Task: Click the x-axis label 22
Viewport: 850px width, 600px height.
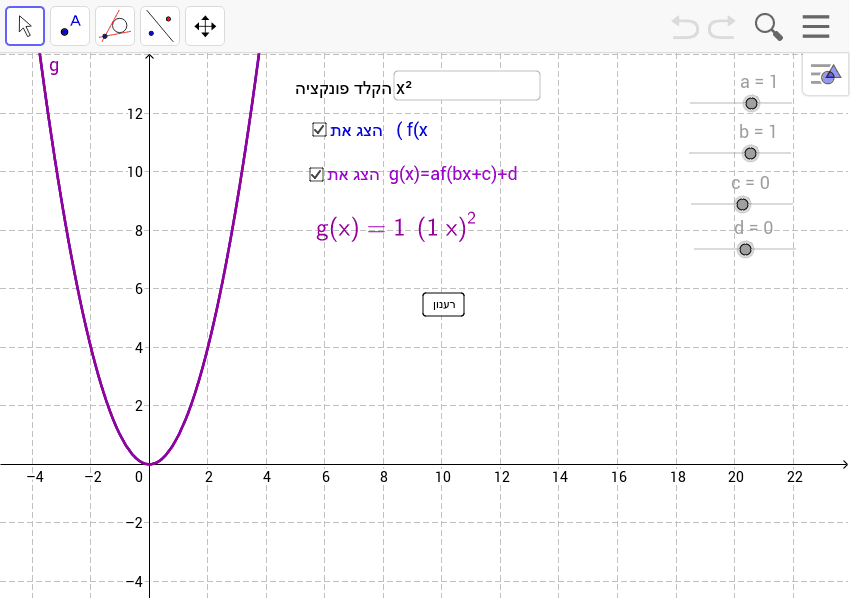Action: coord(795,477)
